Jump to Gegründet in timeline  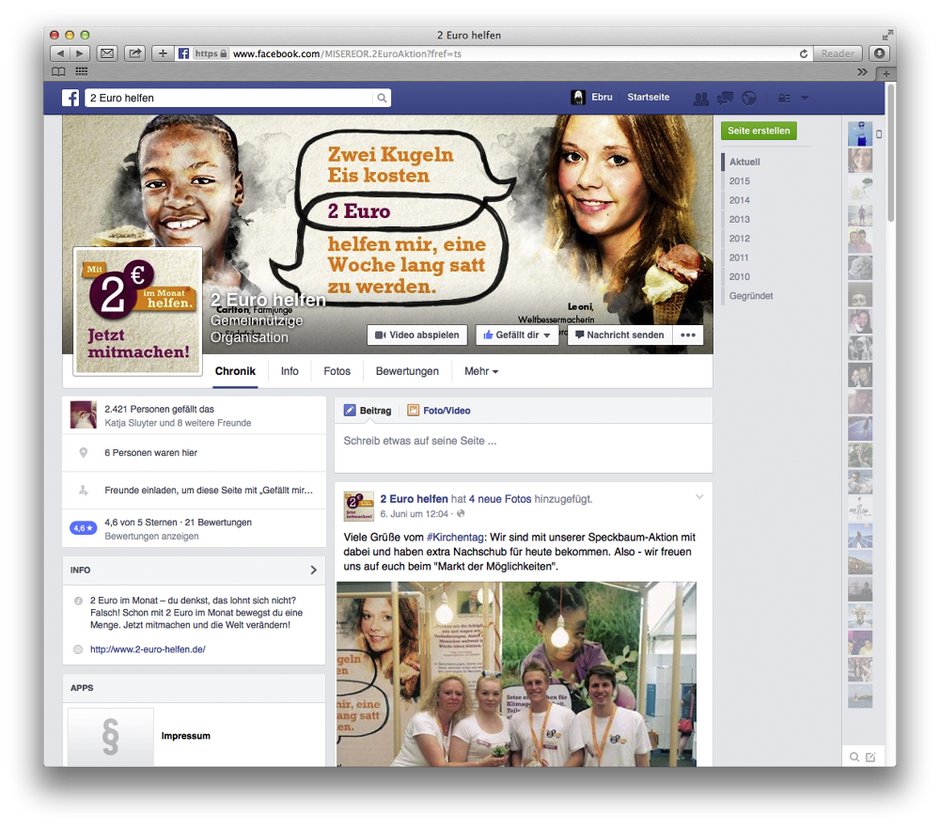point(751,296)
